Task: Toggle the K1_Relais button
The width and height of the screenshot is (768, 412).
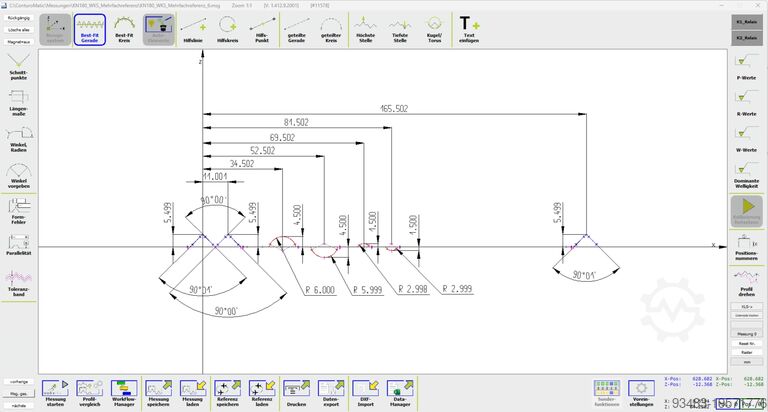Action: click(x=746, y=21)
